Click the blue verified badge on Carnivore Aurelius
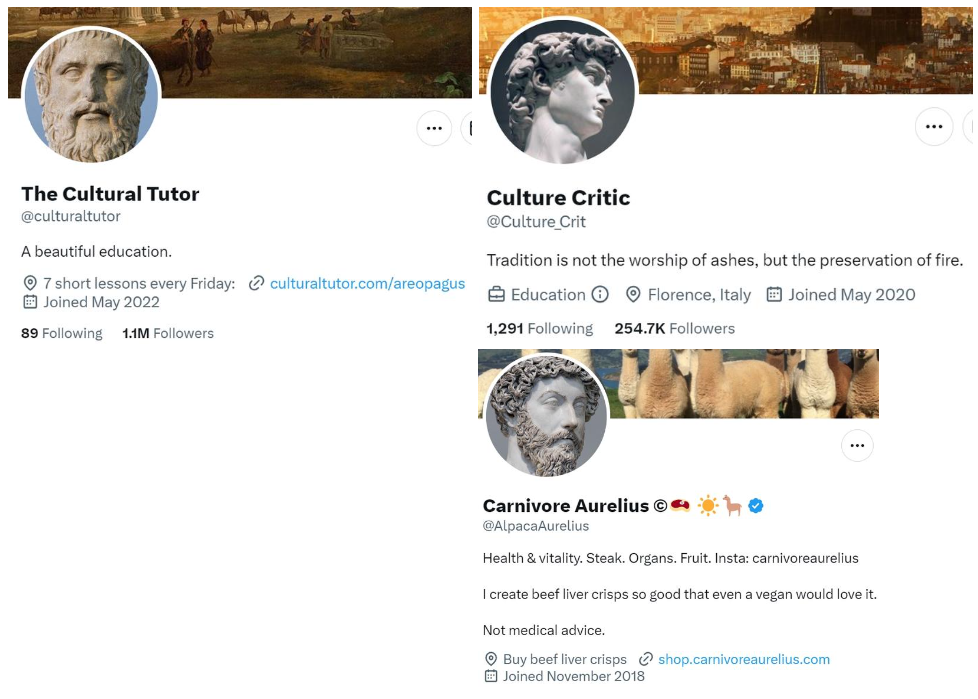 [x=756, y=506]
